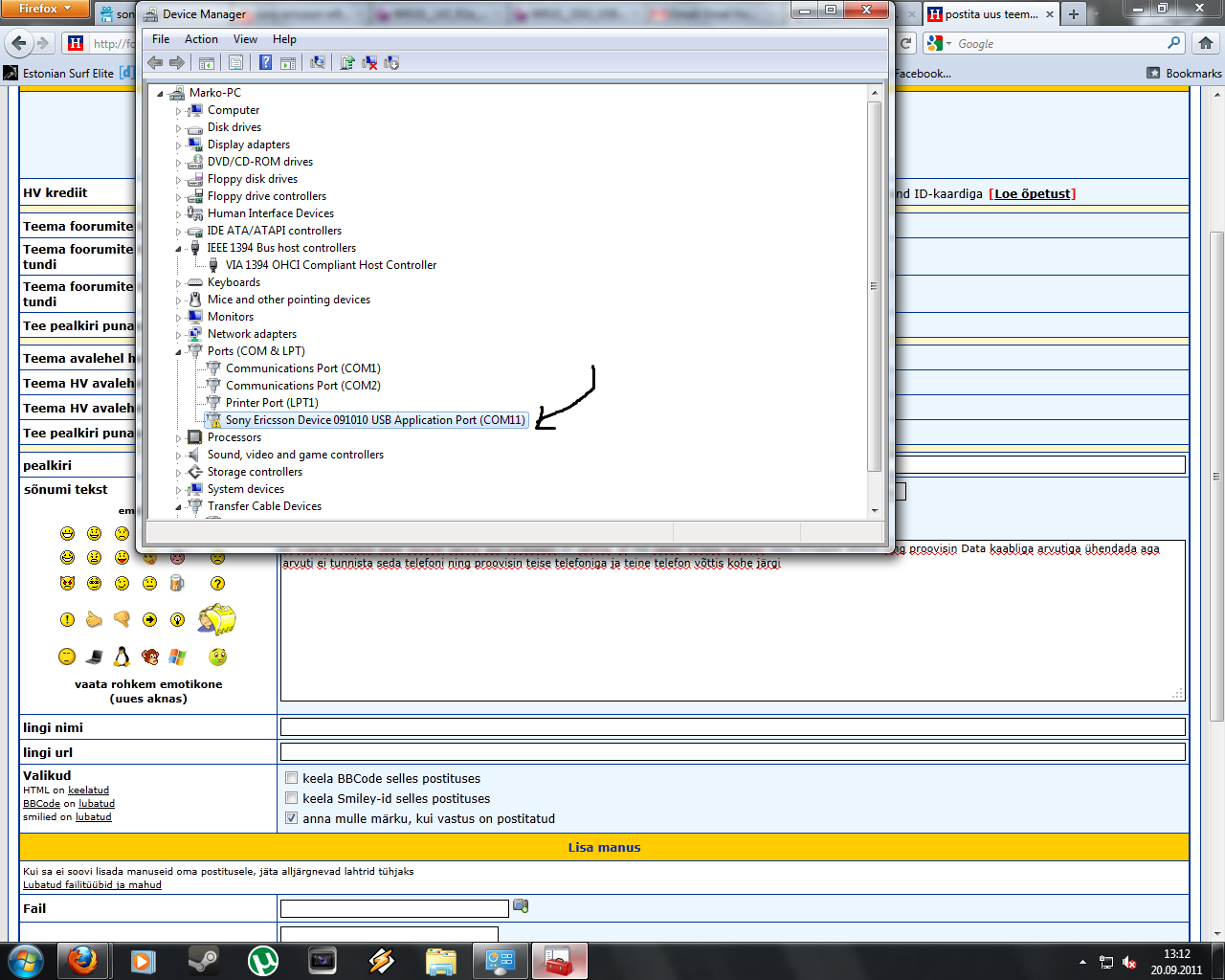Viewport: 1225px width, 980px height.
Task: Go to Firefox home page icon
Action: coord(1206,43)
